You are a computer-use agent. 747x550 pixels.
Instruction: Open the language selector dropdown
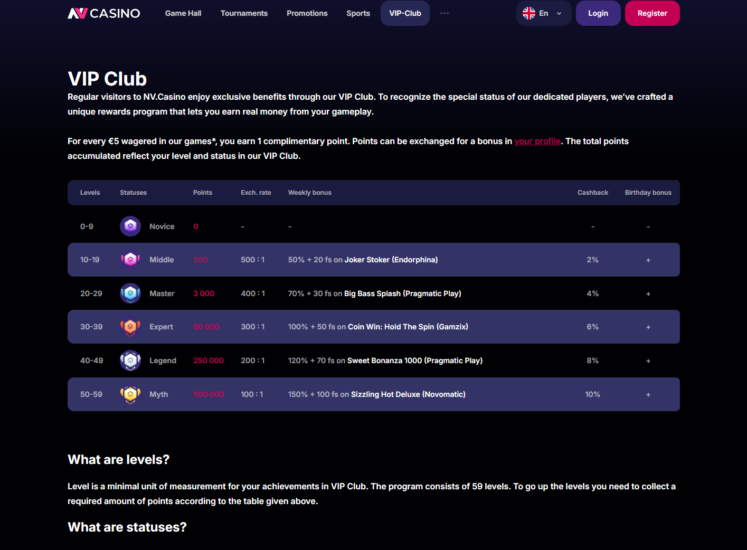coord(545,13)
